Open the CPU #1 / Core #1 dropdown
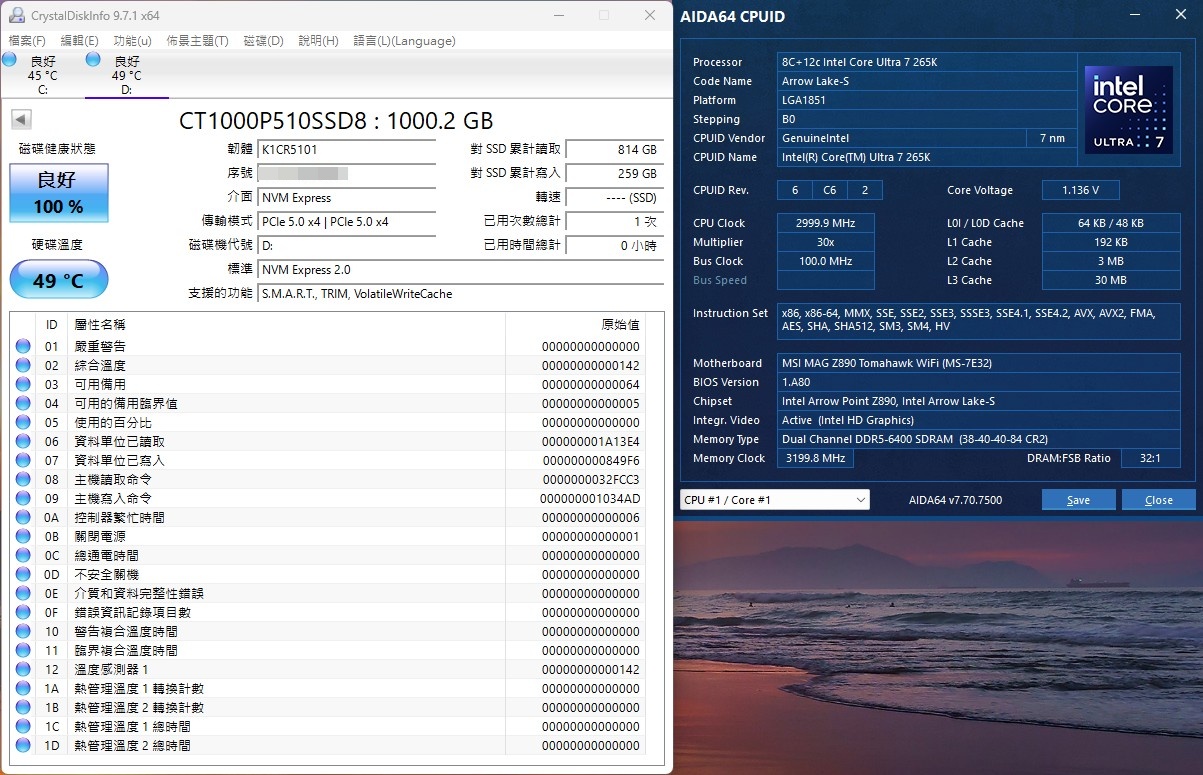Viewport: 1203px width, 775px height. 775,500
